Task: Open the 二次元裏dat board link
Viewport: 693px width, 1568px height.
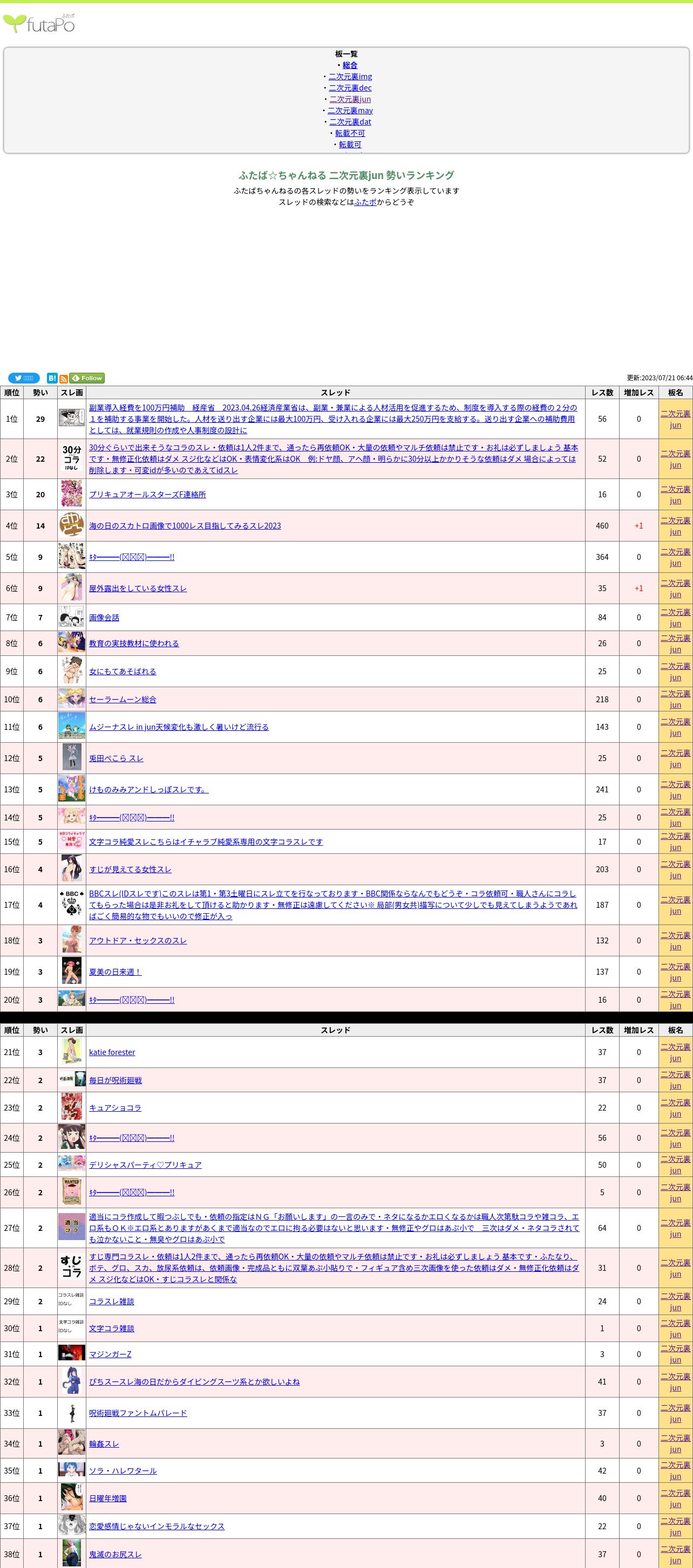Action: [350, 122]
